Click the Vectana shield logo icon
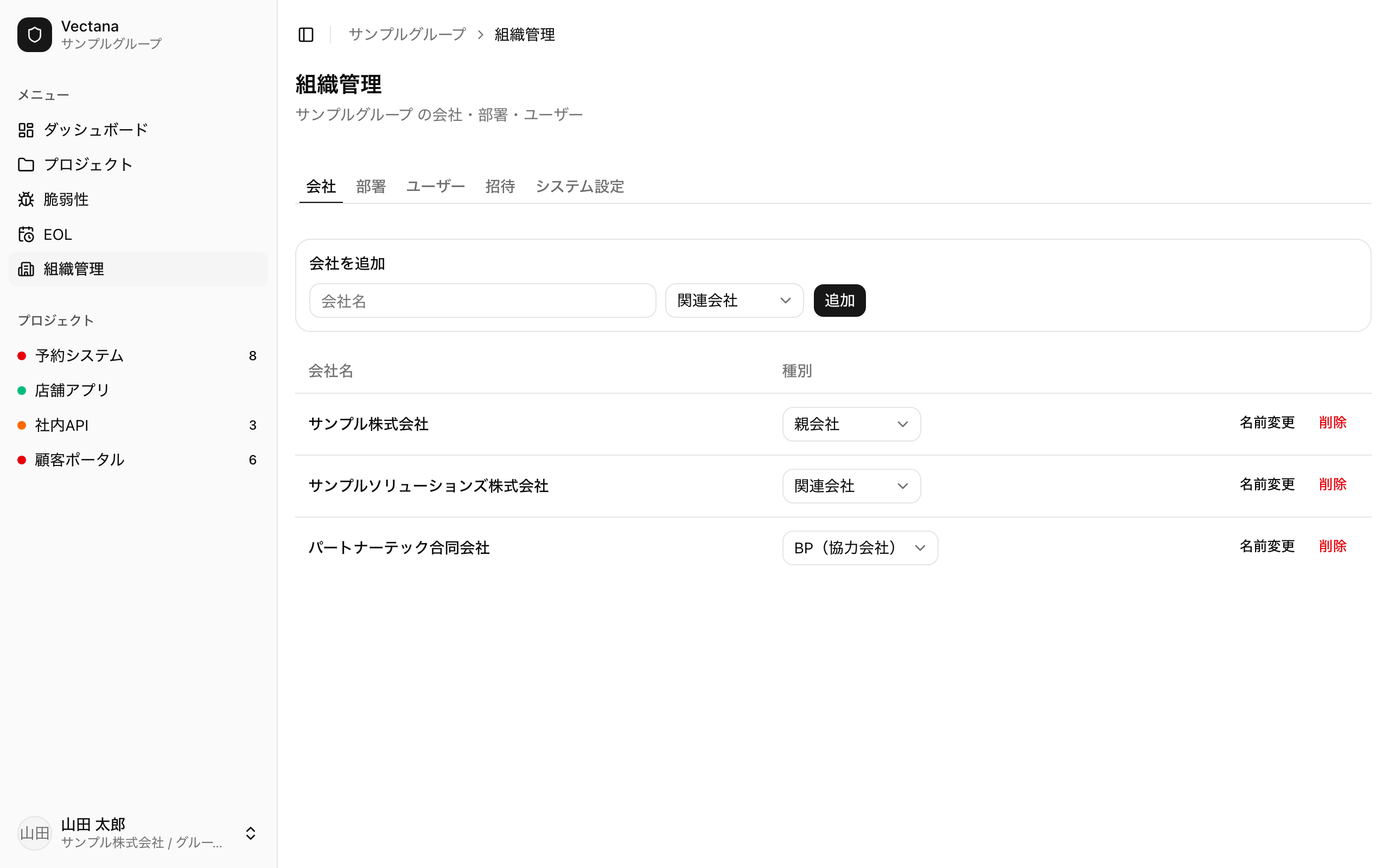Viewport: 1389px width, 868px height. click(34, 34)
